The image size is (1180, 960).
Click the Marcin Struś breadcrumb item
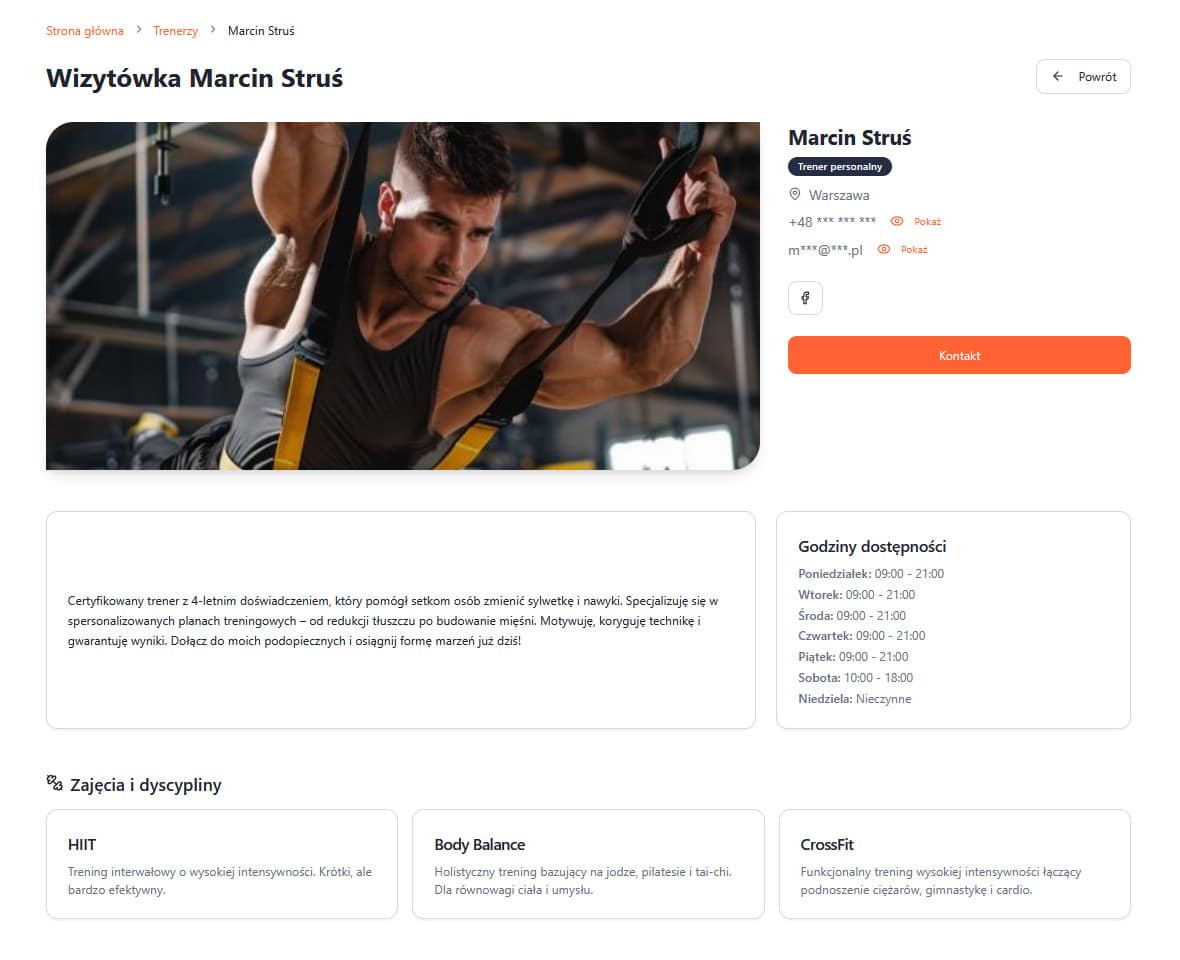[261, 31]
